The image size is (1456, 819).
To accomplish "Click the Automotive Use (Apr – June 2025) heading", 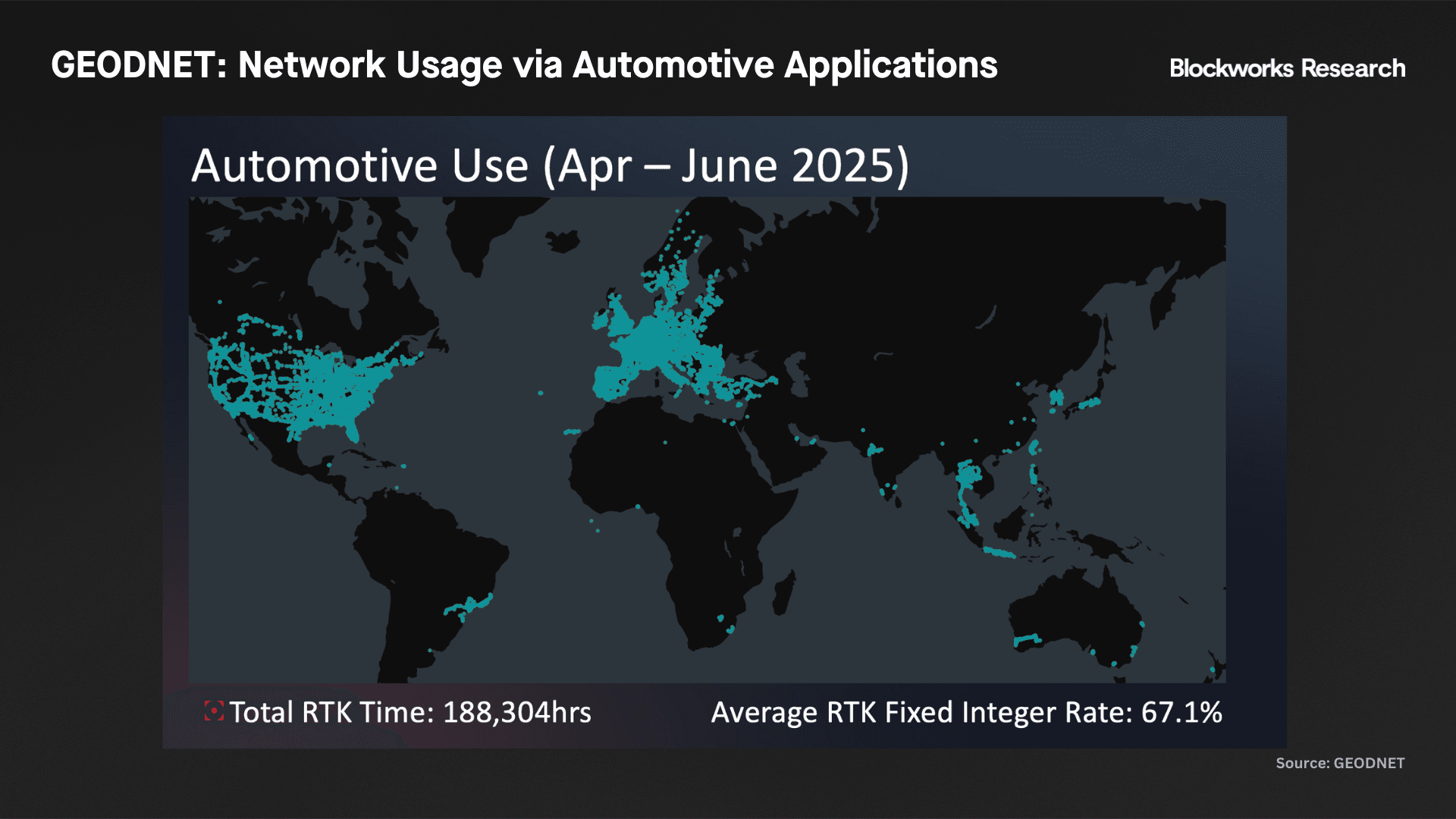I will click(550, 165).
